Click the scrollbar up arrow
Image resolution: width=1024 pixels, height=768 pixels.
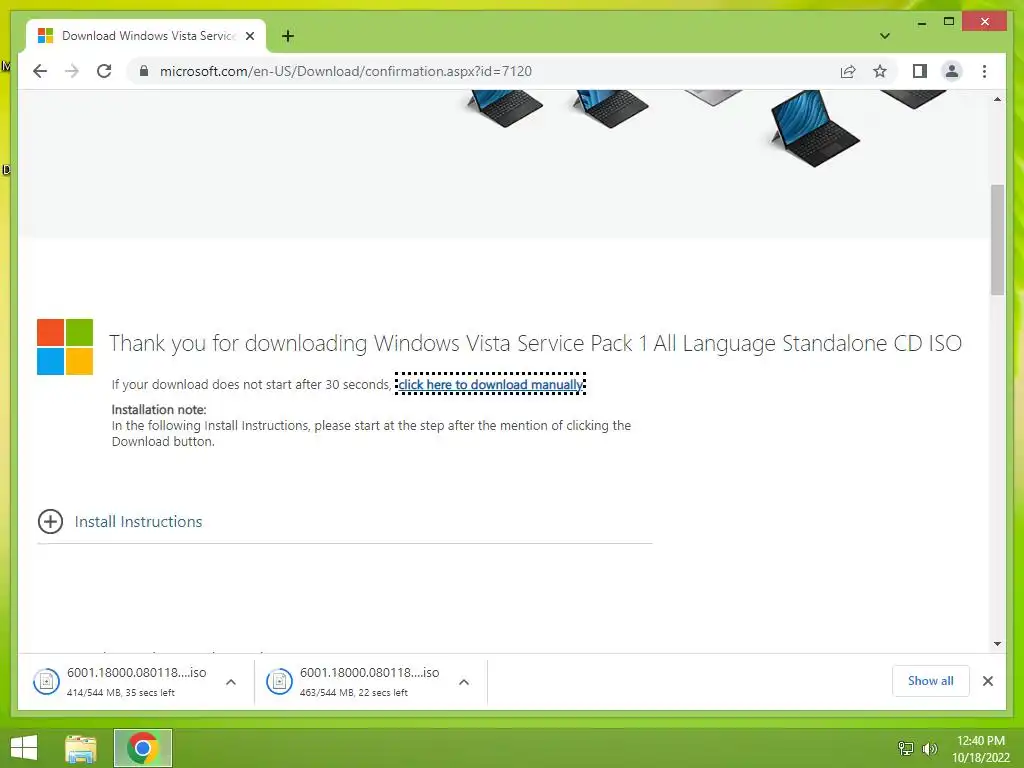click(997, 99)
